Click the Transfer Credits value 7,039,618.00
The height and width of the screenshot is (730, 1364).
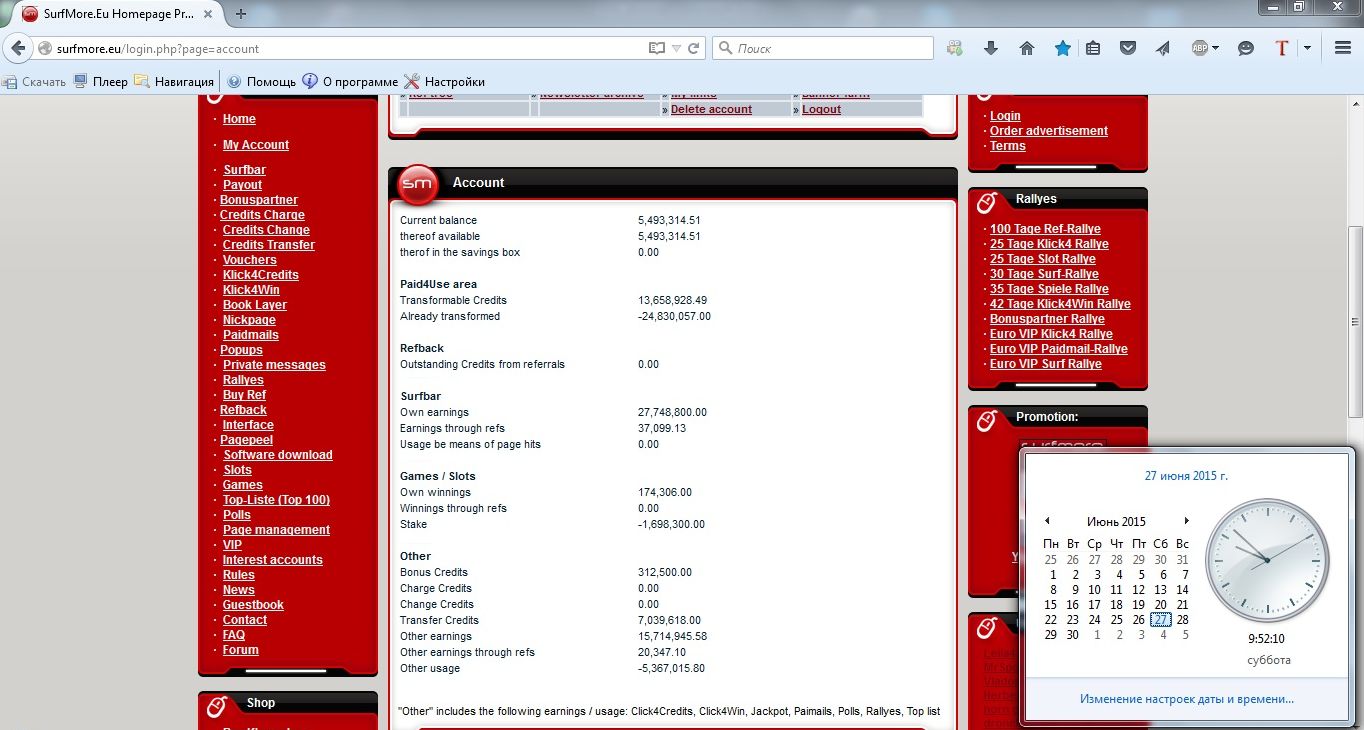click(669, 620)
